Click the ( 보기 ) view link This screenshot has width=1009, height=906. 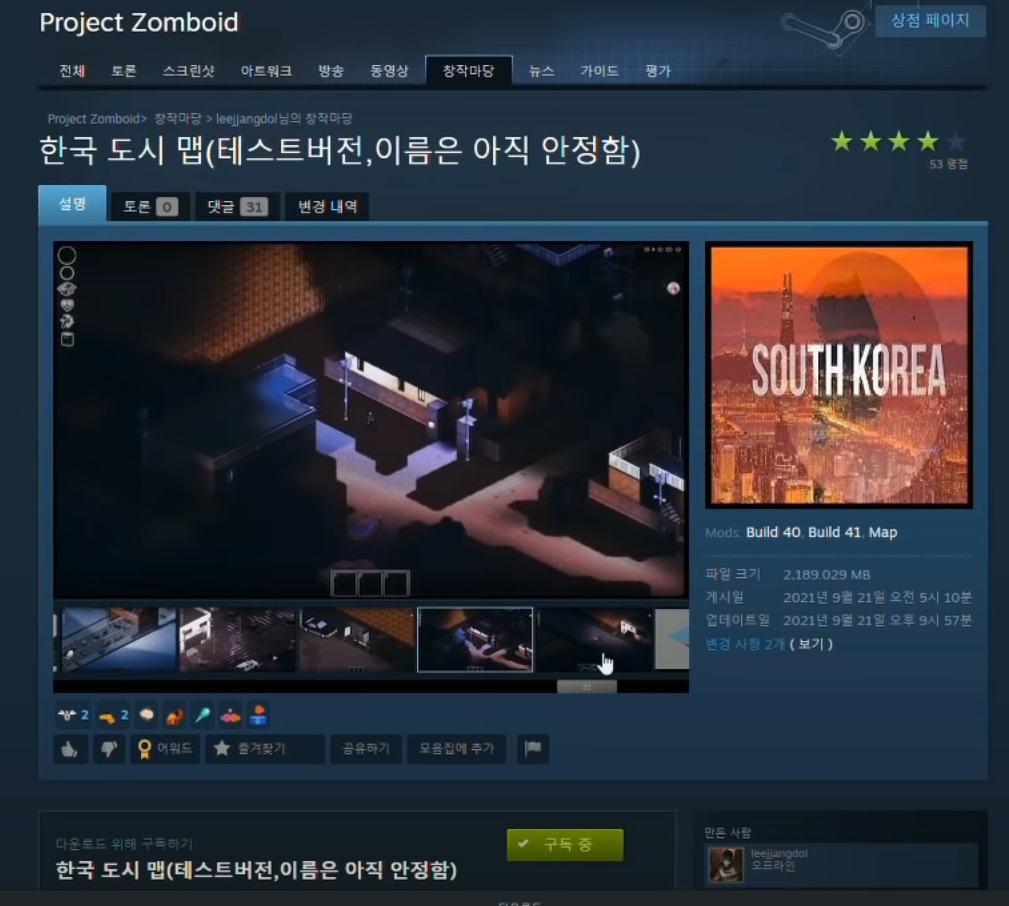[x=811, y=643]
